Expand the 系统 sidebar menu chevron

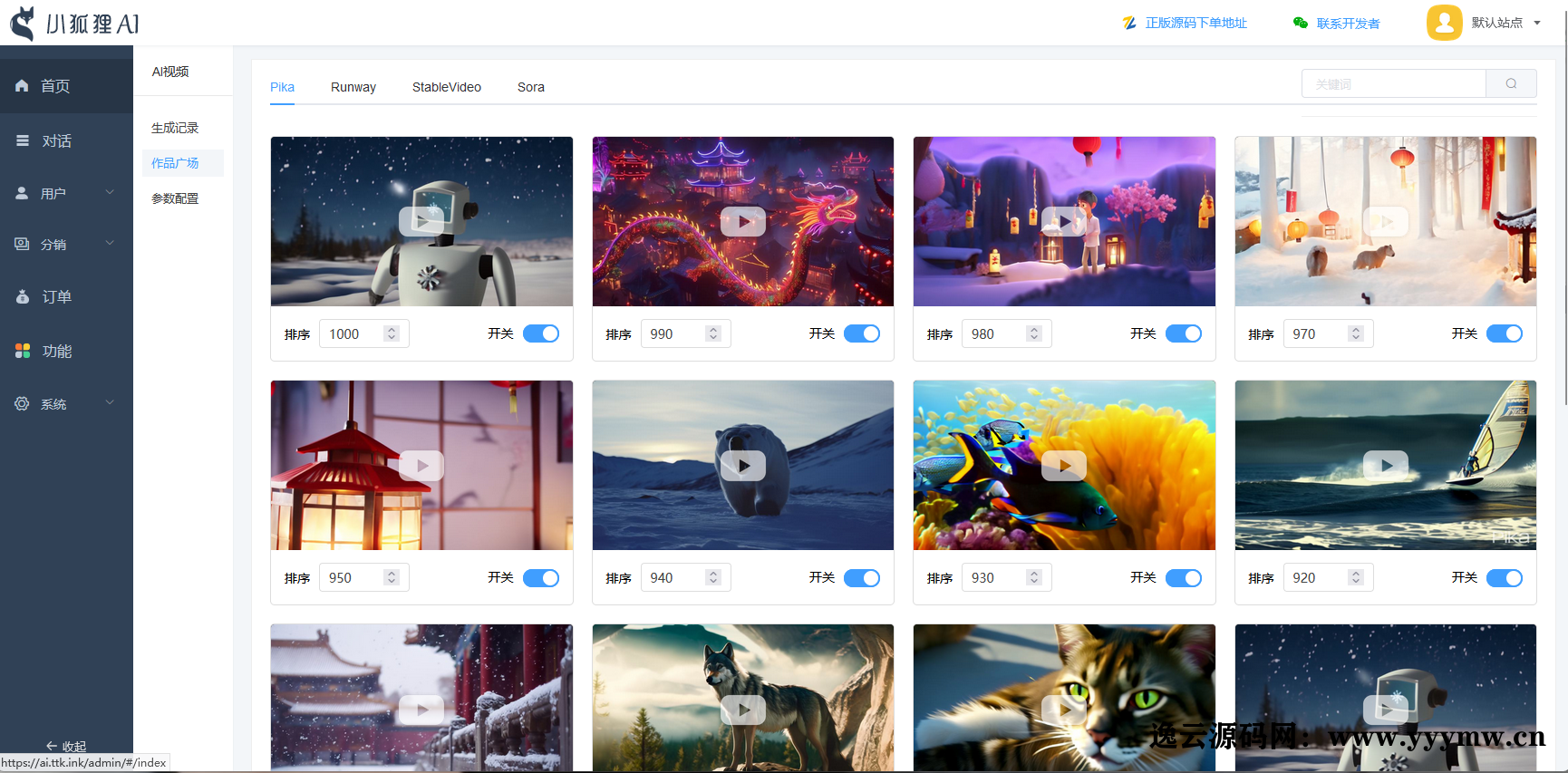tap(110, 402)
